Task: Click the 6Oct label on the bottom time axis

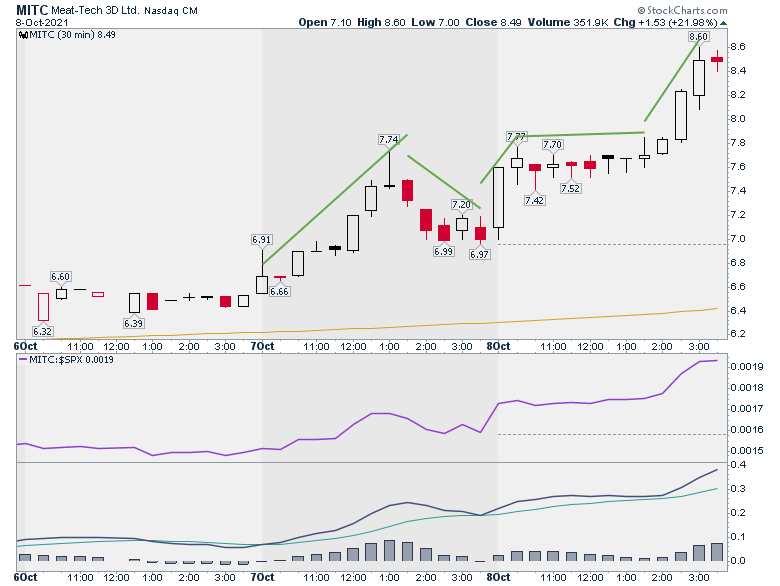Action: (x=26, y=578)
